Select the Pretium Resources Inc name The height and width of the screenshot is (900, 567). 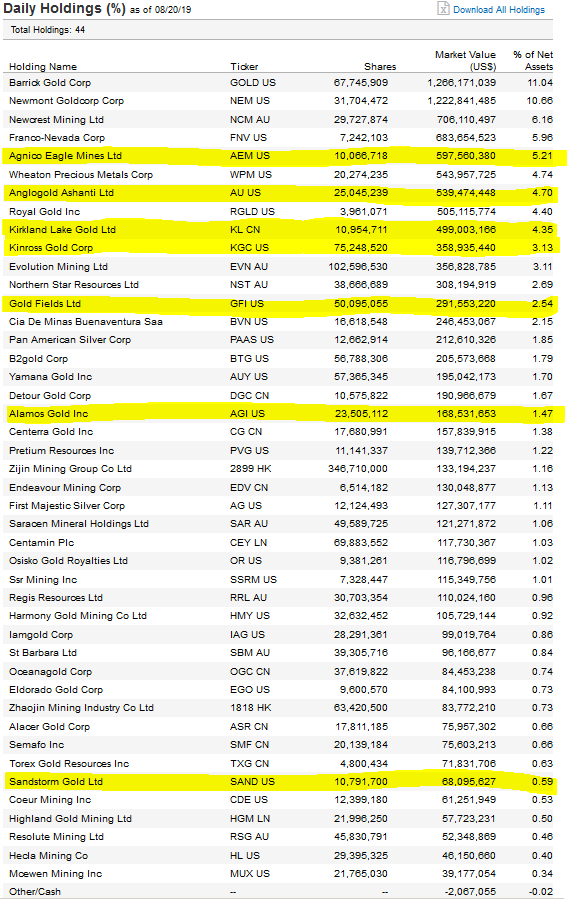[x=61, y=451]
